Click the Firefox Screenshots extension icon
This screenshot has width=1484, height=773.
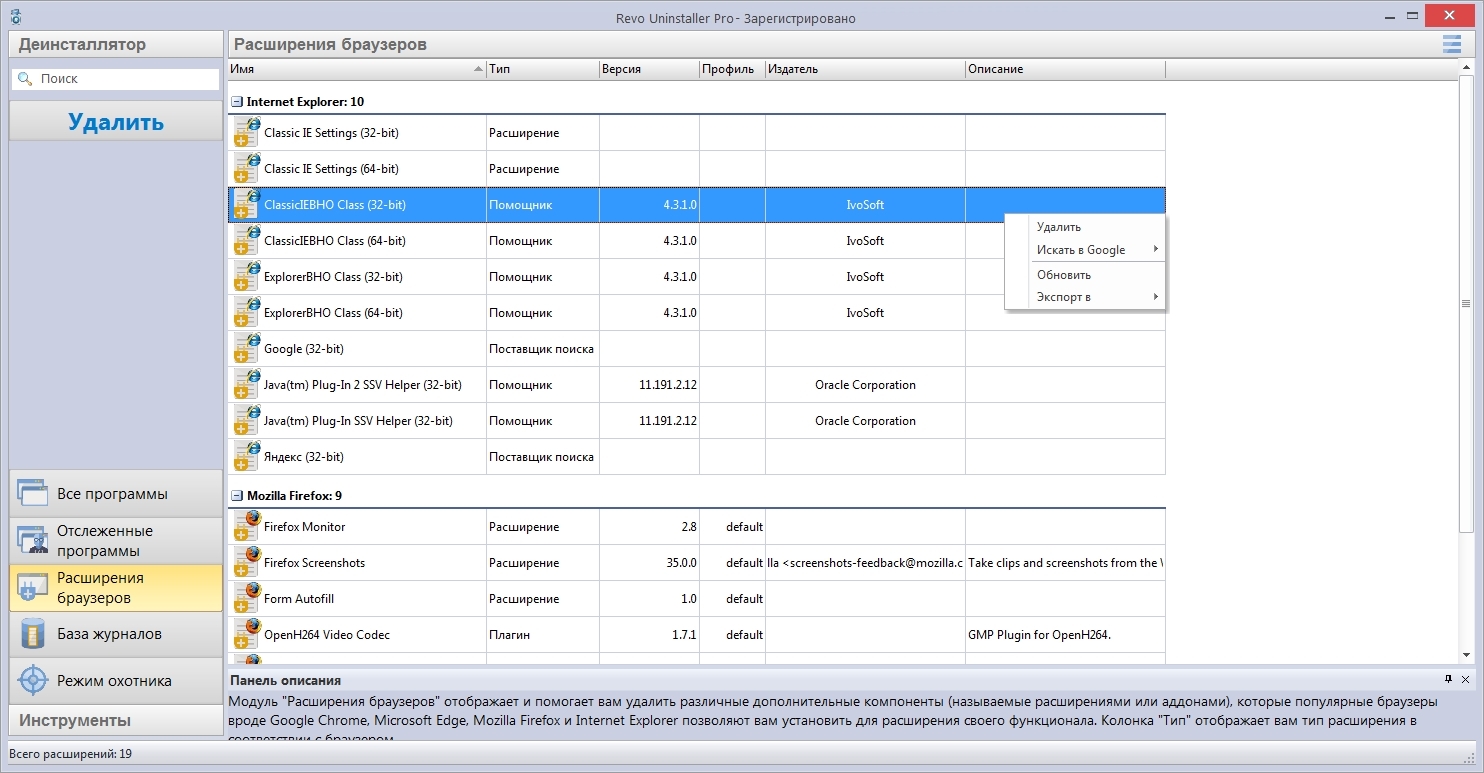(x=246, y=562)
